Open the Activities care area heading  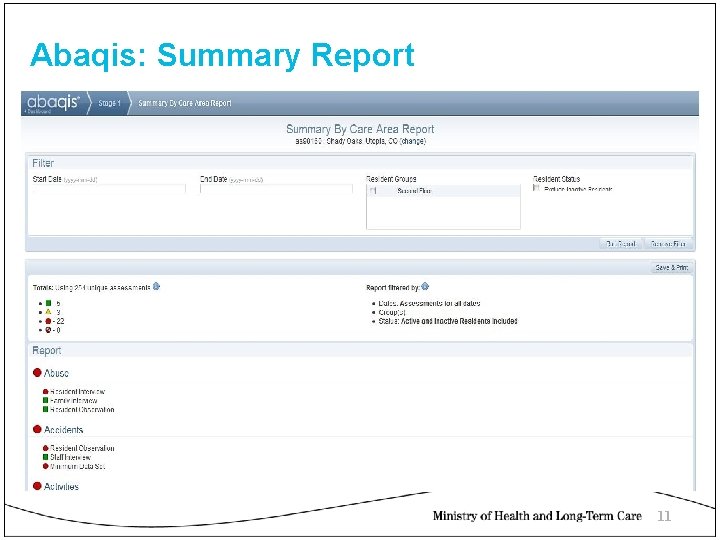[62, 487]
